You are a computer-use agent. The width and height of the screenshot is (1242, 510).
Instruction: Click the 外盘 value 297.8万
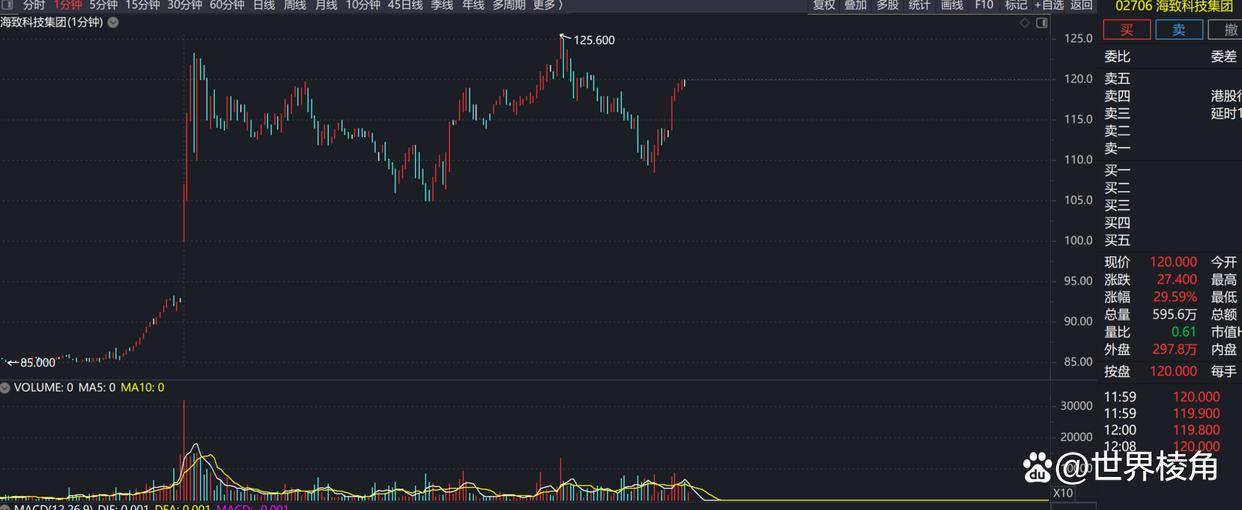pyautogui.click(x=1175, y=349)
